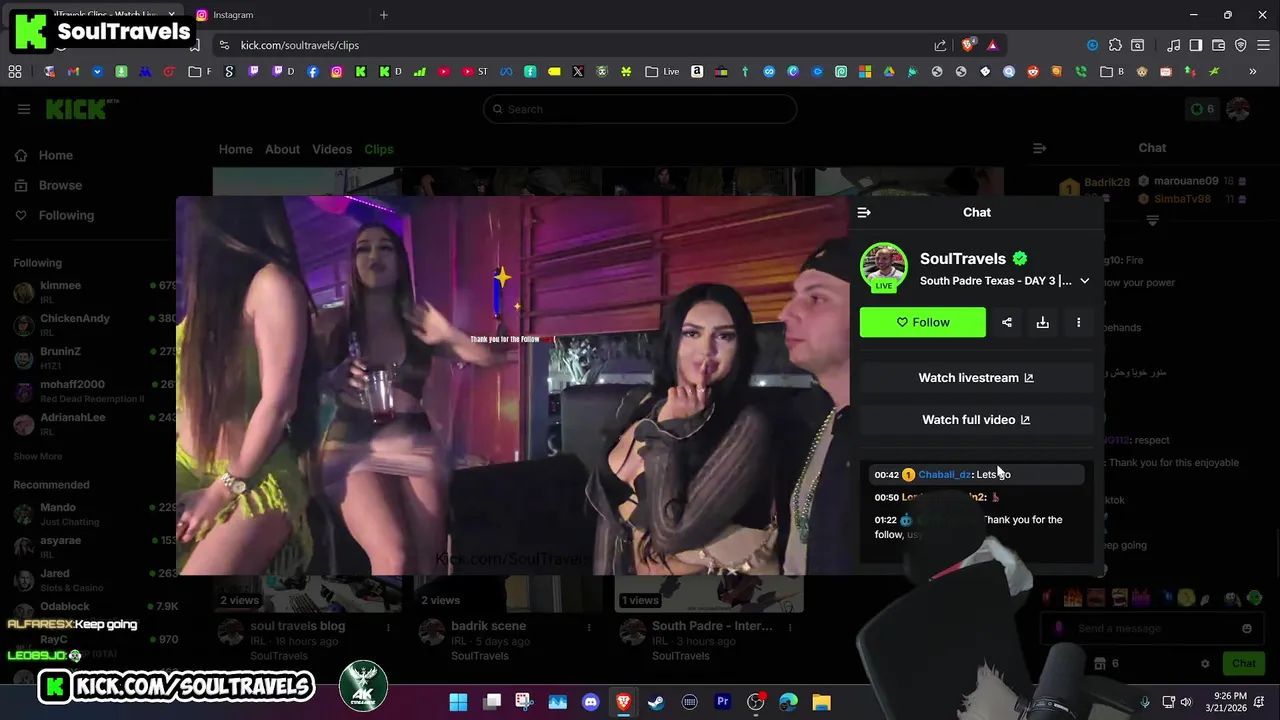Open the Instagram bookmark in bookmarks bar
Viewport: 1280px width, 720px height.
click(337, 71)
